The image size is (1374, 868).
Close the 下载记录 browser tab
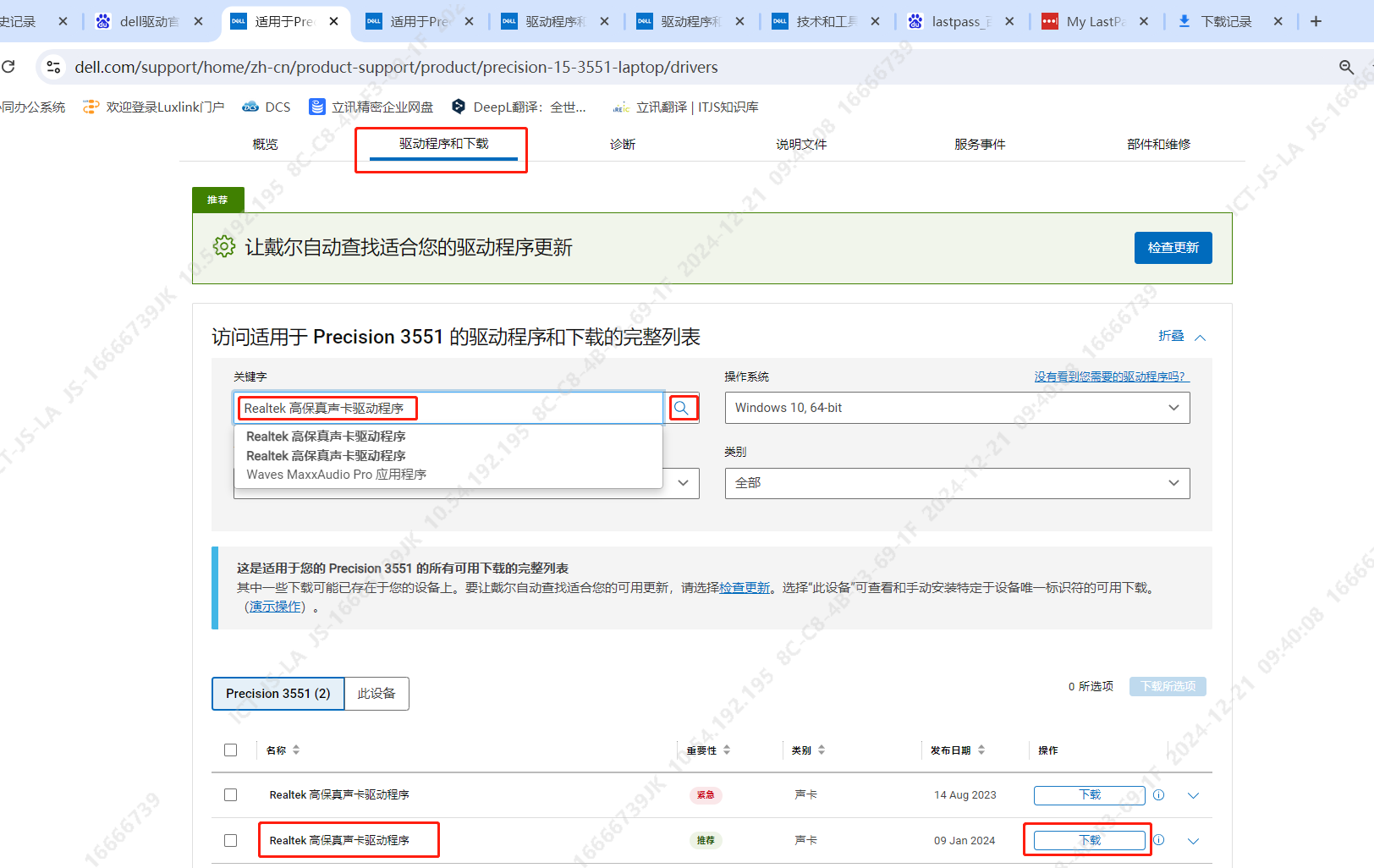click(x=1278, y=21)
